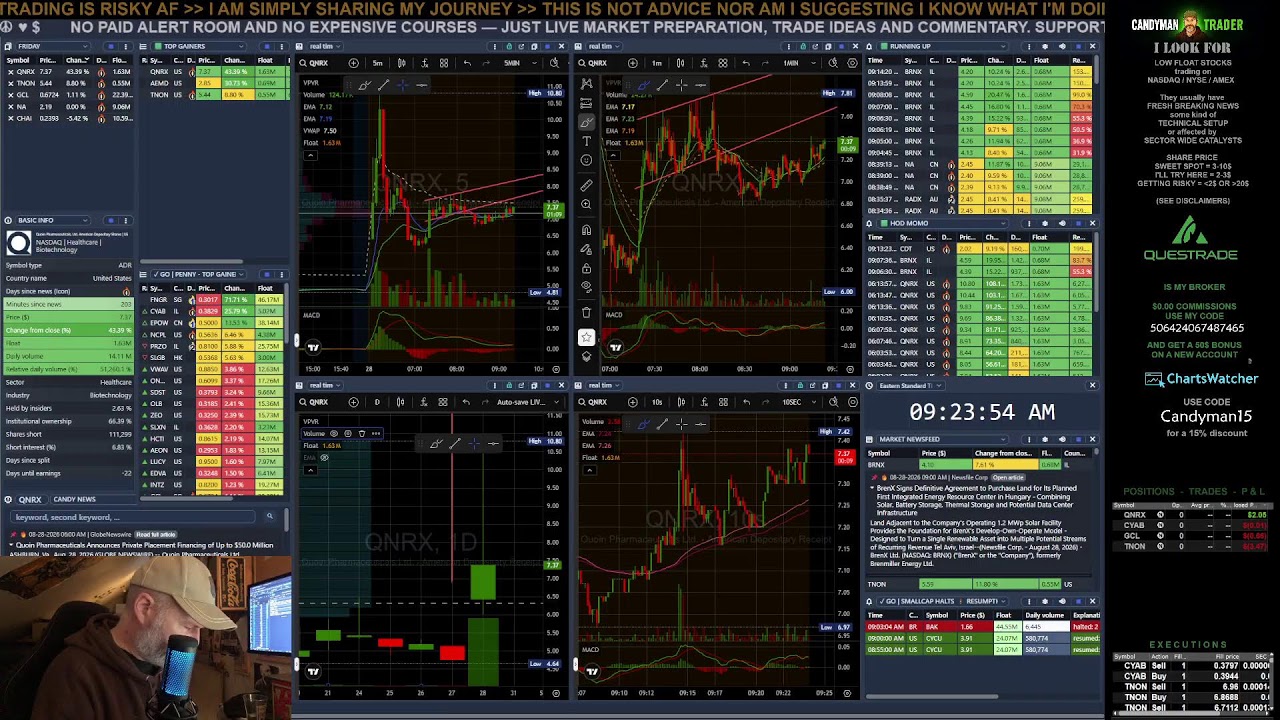Open indicator templates grid icon in 5m chart

pos(444,63)
